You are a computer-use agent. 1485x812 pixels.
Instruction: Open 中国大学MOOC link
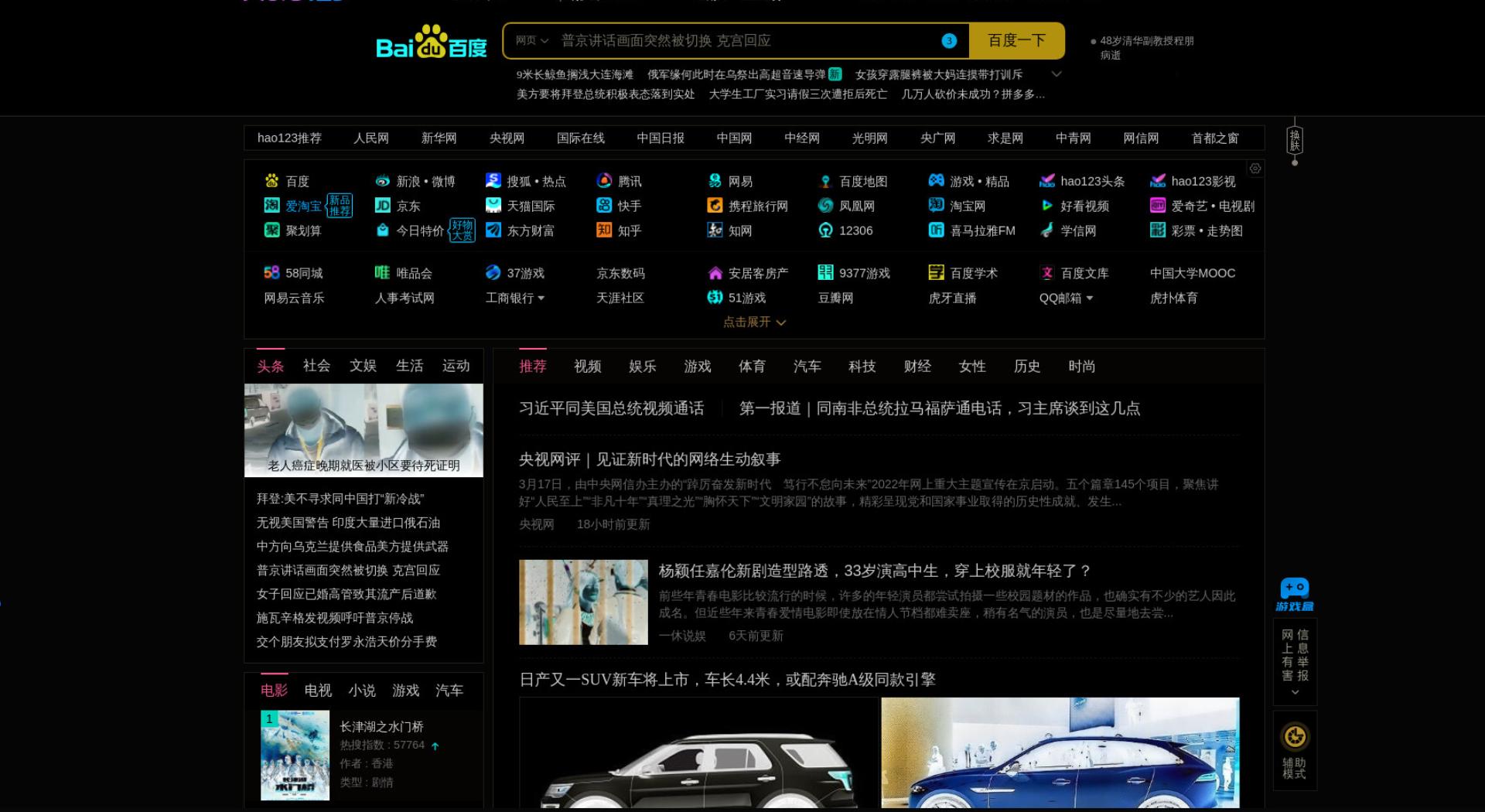(x=1193, y=273)
